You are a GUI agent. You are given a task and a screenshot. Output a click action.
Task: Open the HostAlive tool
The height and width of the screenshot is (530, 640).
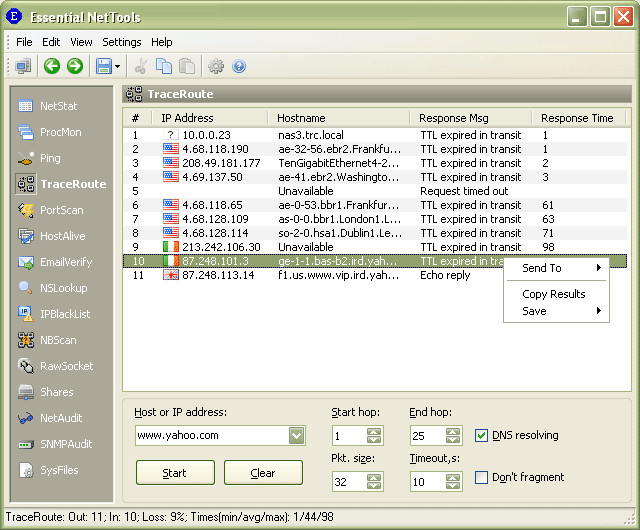(x=52, y=236)
